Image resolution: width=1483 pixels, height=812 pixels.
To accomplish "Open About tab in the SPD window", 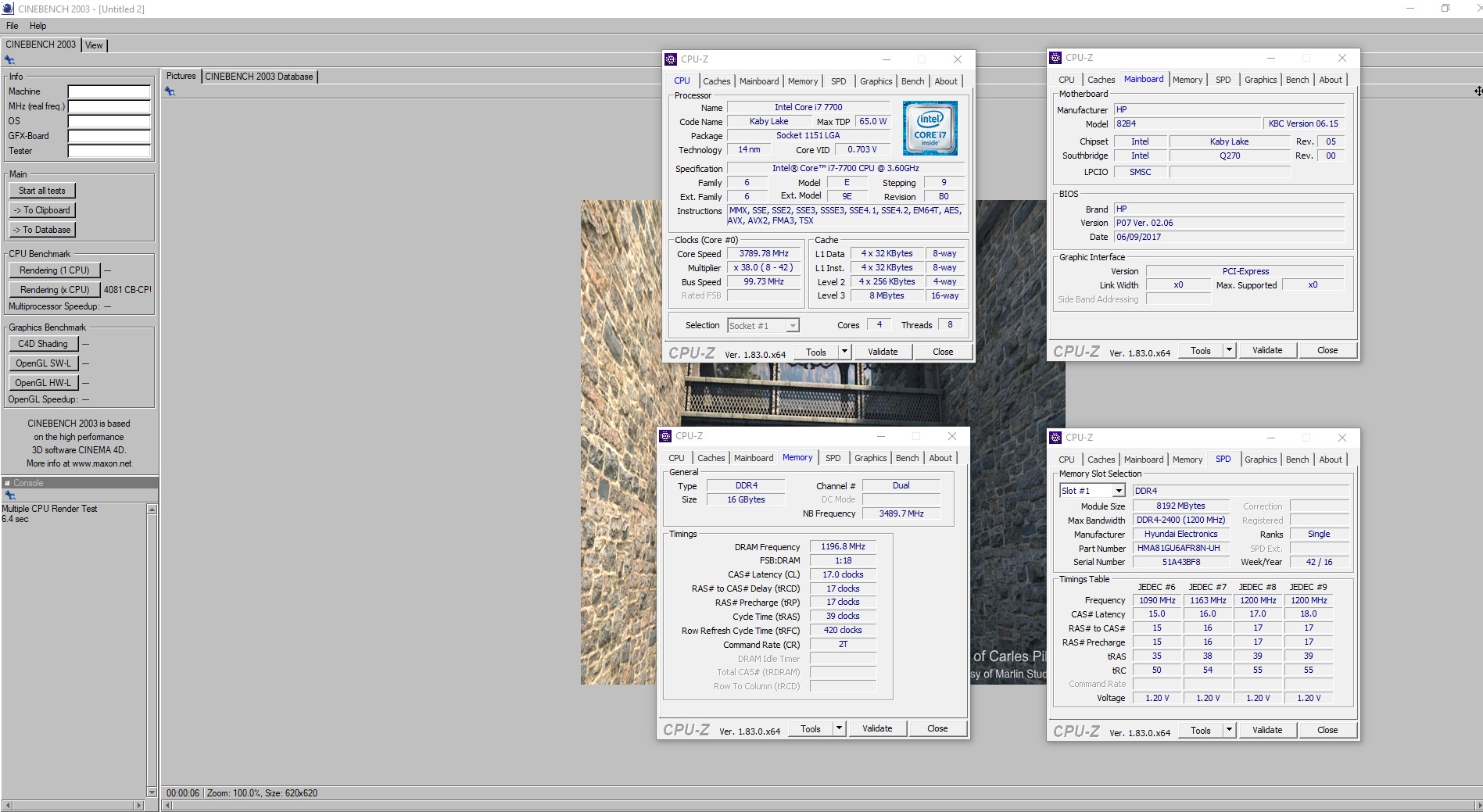I will (1331, 460).
